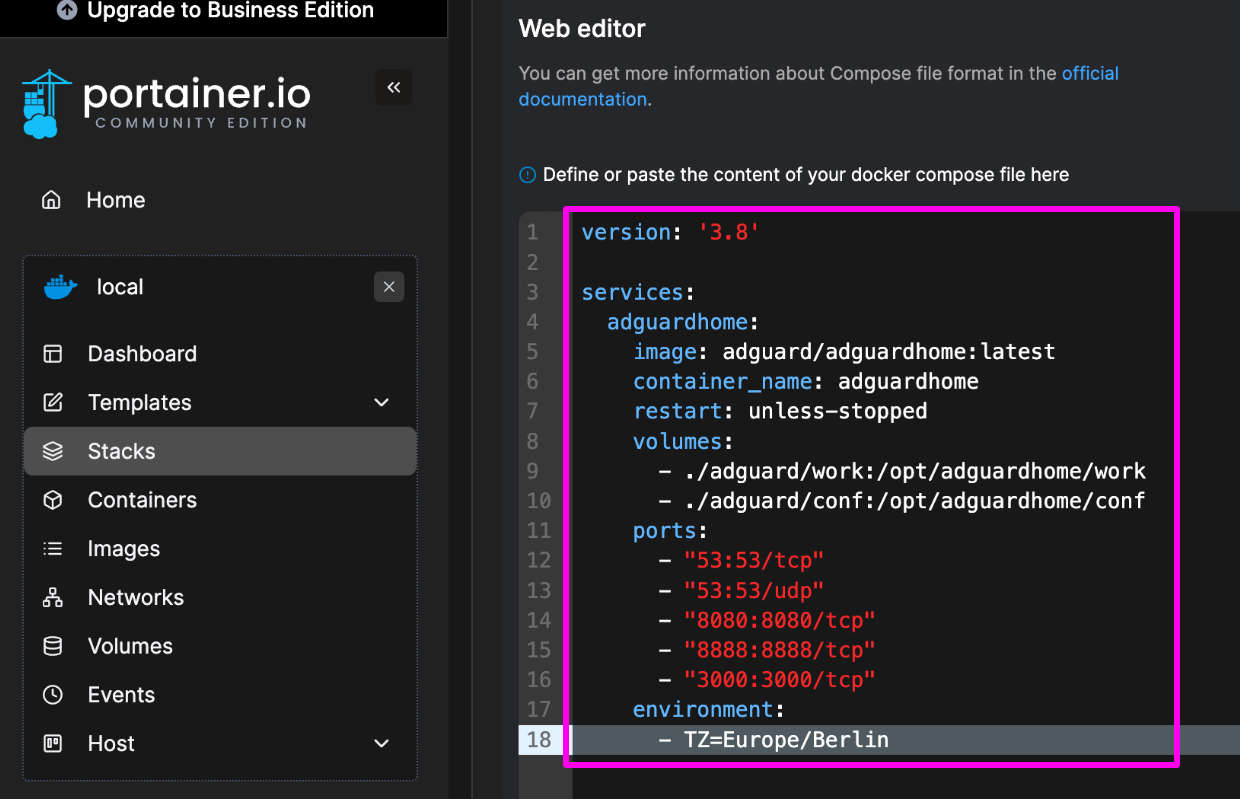
Task: Select the local environment label
Action: [120, 287]
